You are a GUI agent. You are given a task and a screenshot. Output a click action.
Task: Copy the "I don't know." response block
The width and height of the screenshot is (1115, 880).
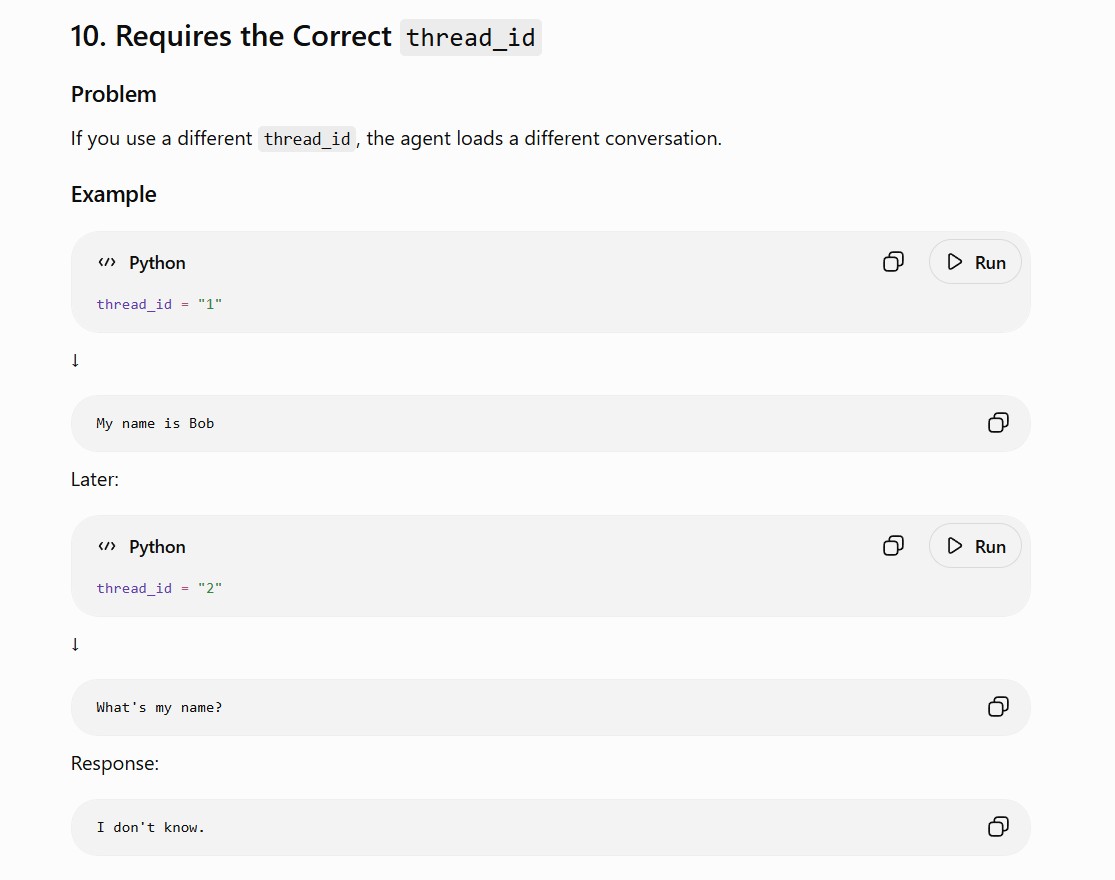click(998, 827)
